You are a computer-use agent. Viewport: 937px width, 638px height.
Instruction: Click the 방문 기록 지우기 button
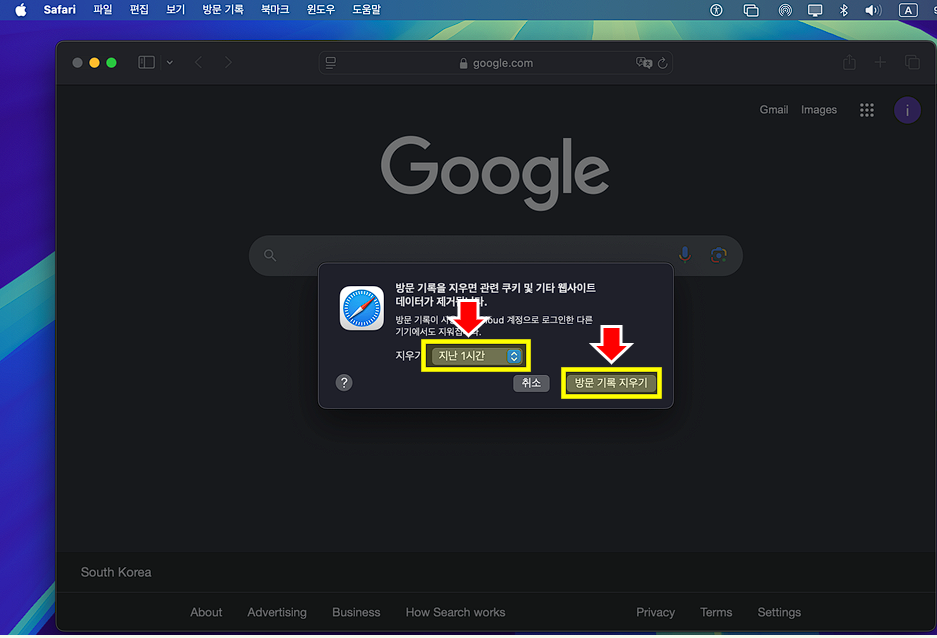pos(611,383)
